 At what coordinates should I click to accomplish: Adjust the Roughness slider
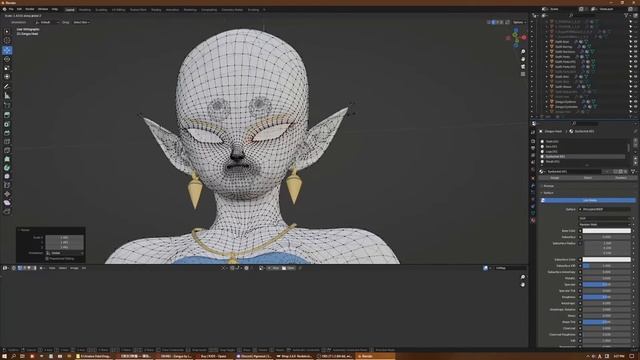[607, 297]
